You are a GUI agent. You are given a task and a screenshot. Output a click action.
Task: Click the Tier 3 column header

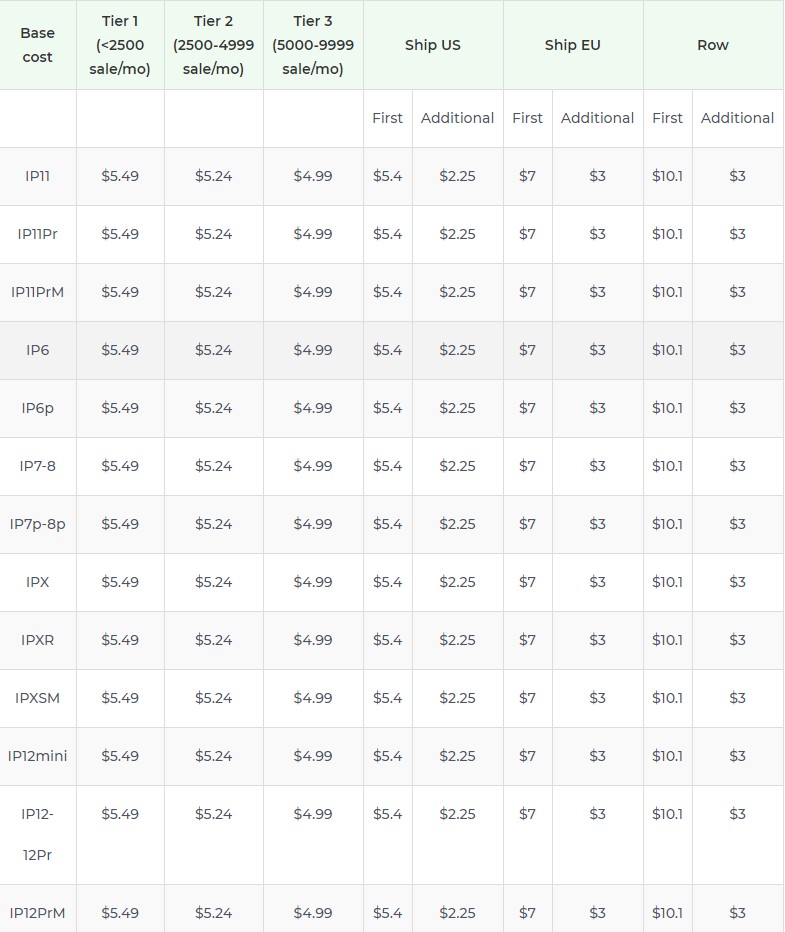pos(313,45)
